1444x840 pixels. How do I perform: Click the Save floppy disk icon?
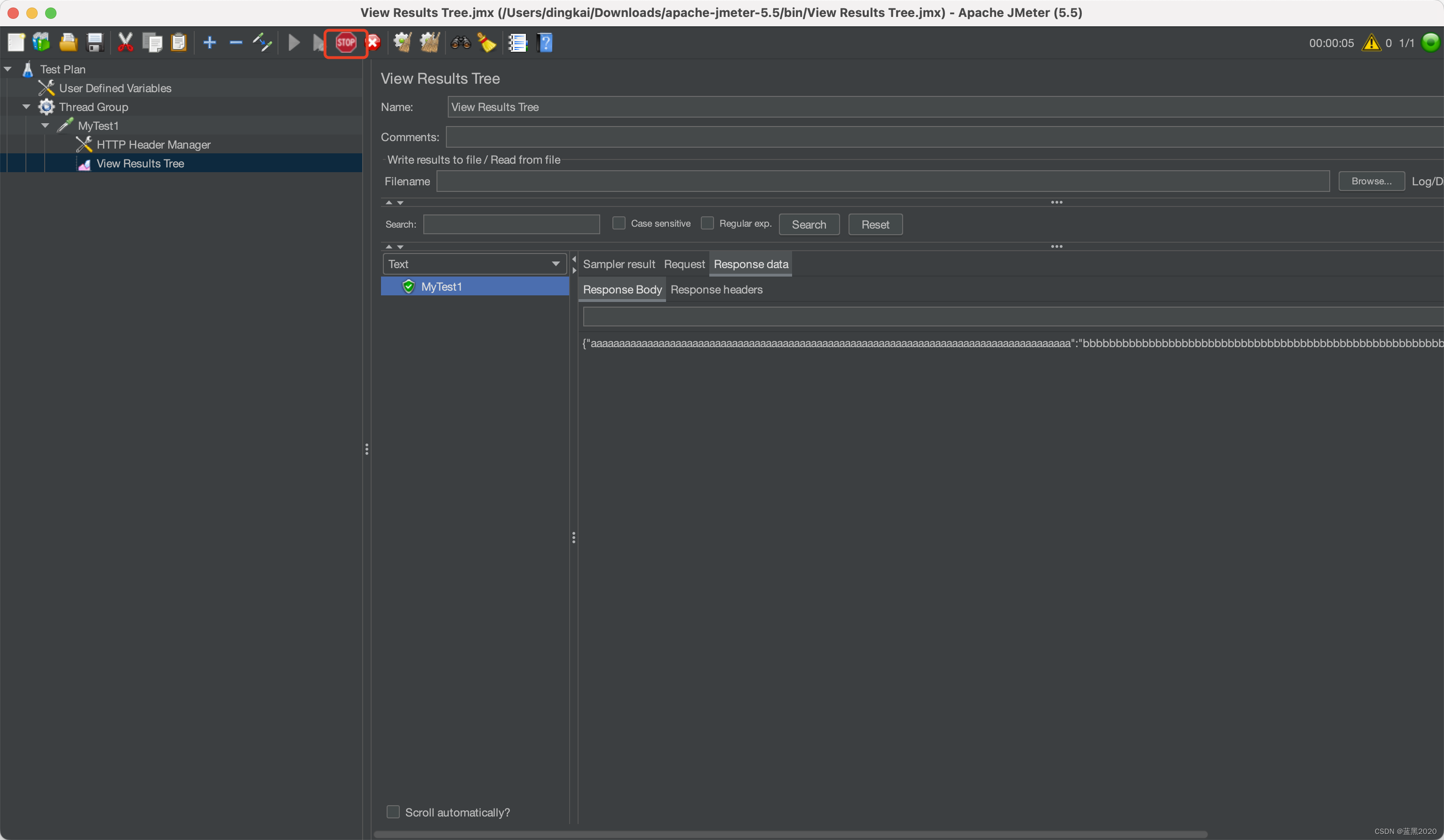tap(95, 42)
